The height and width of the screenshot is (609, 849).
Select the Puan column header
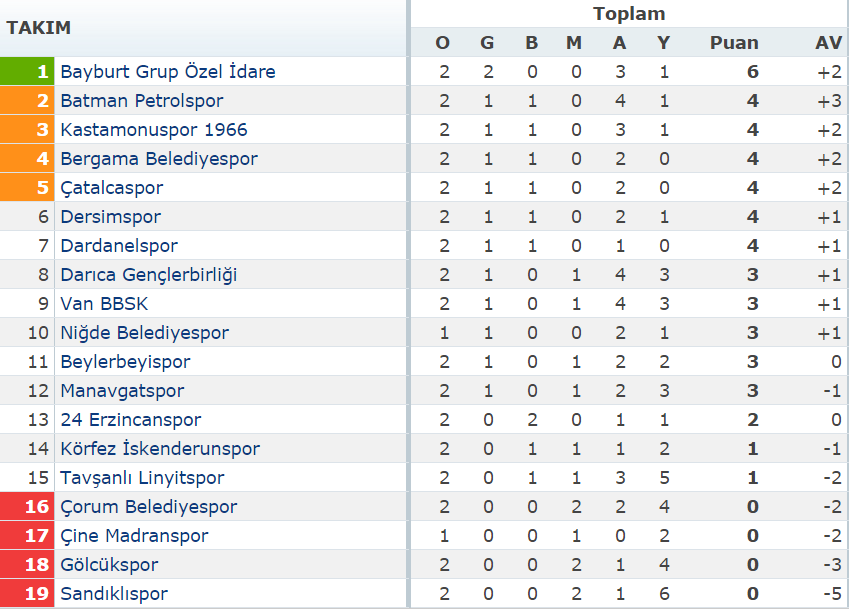click(x=734, y=43)
